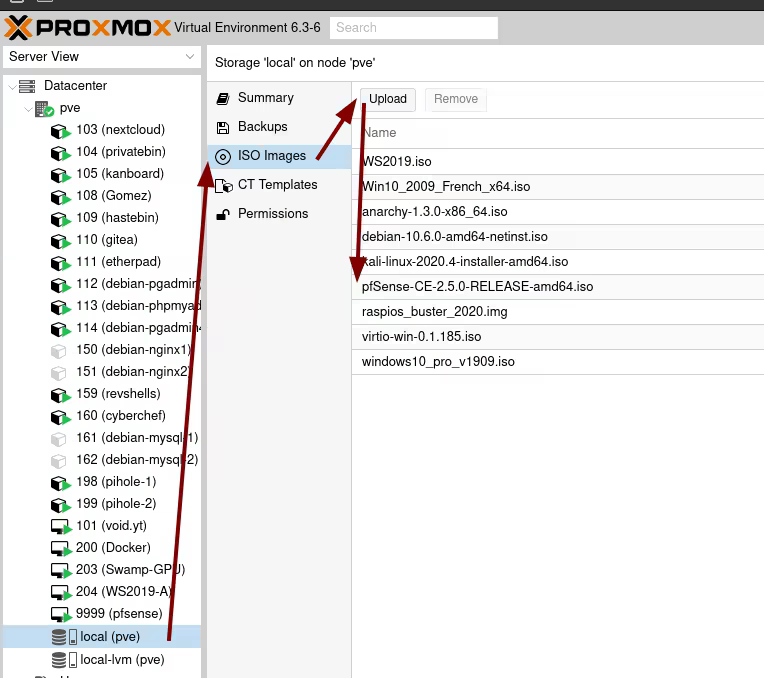This screenshot has width=764, height=678.
Task: Click the Summary book icon
Action: coord(223,98)
